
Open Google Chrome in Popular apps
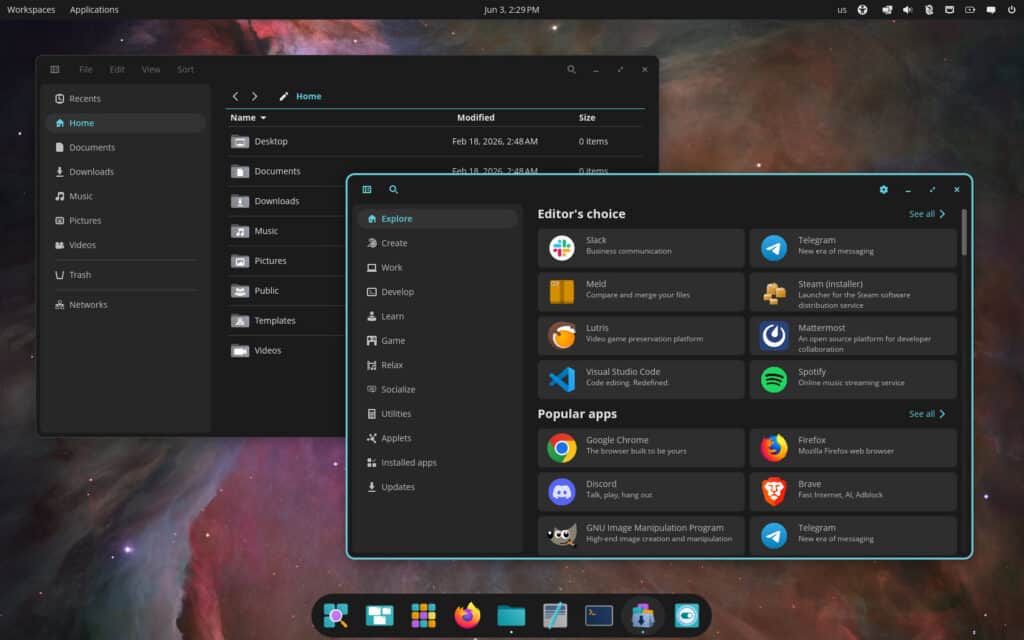click(x=641, y=448)
